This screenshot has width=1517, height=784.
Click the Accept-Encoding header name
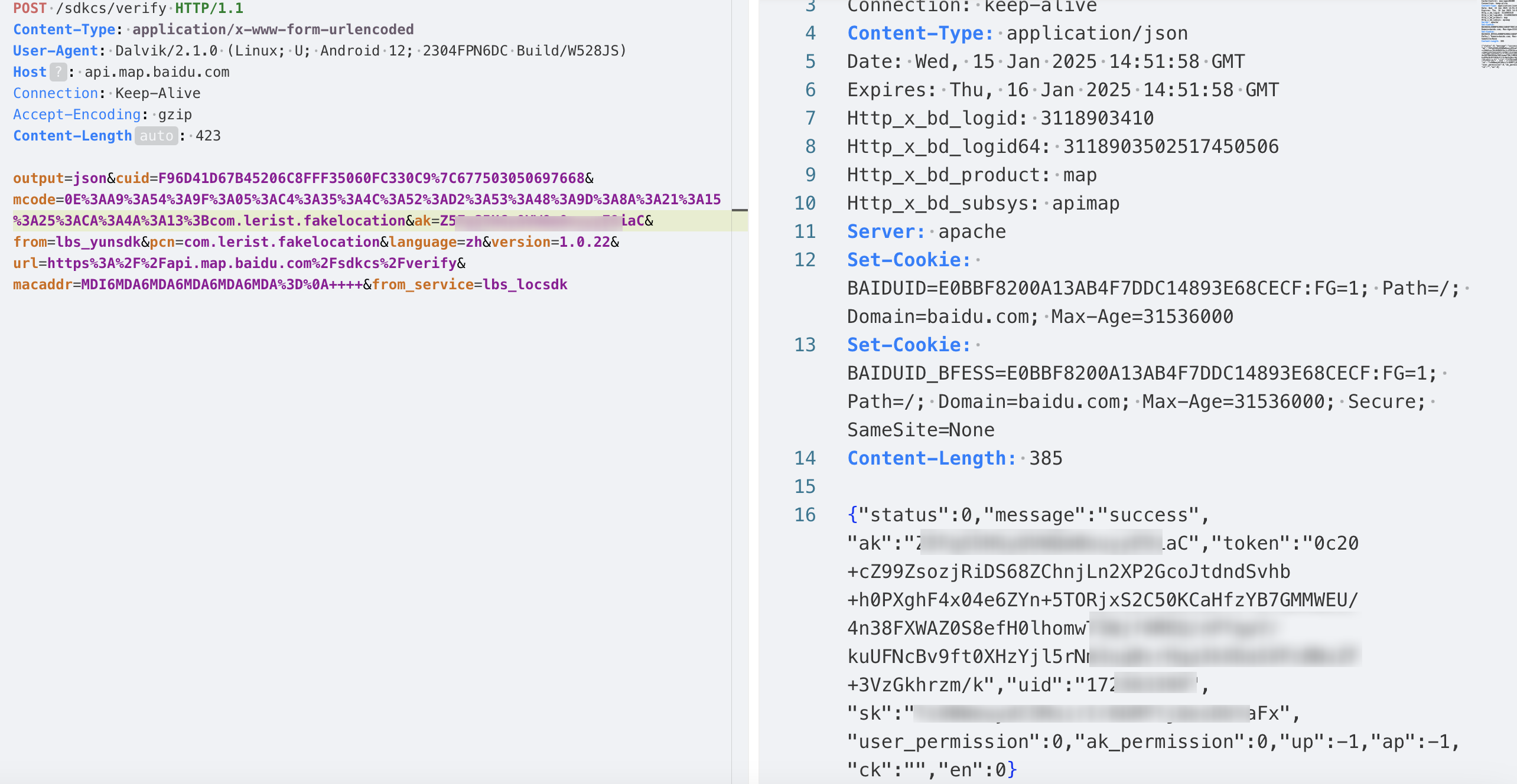point(77,115)
